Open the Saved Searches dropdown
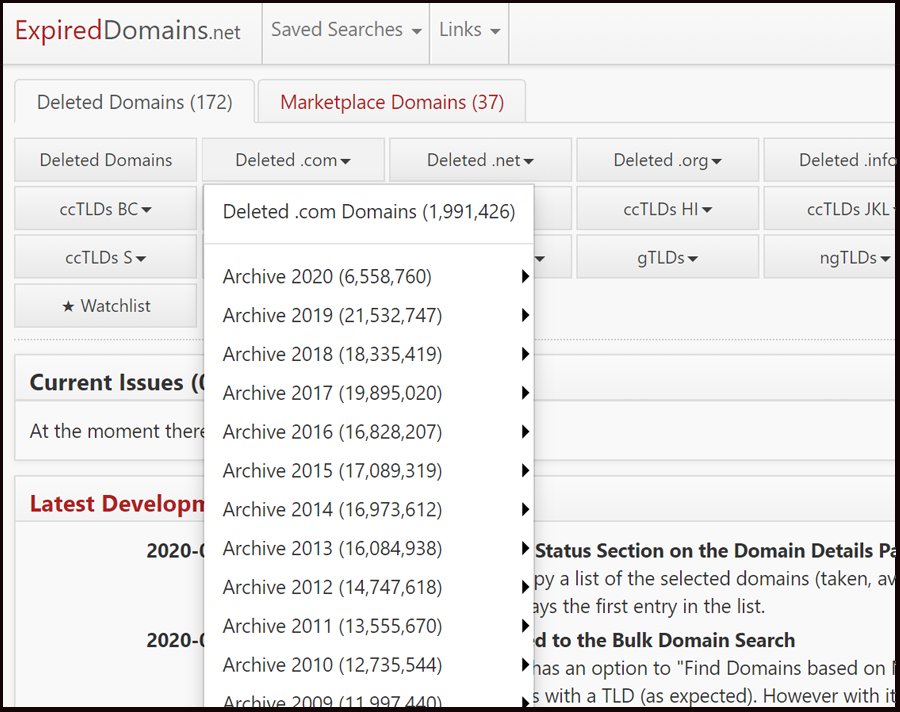 (346, 30)
